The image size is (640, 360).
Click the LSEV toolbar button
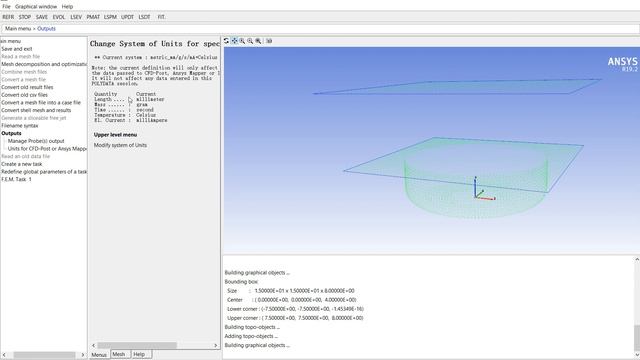coord(76,17)
